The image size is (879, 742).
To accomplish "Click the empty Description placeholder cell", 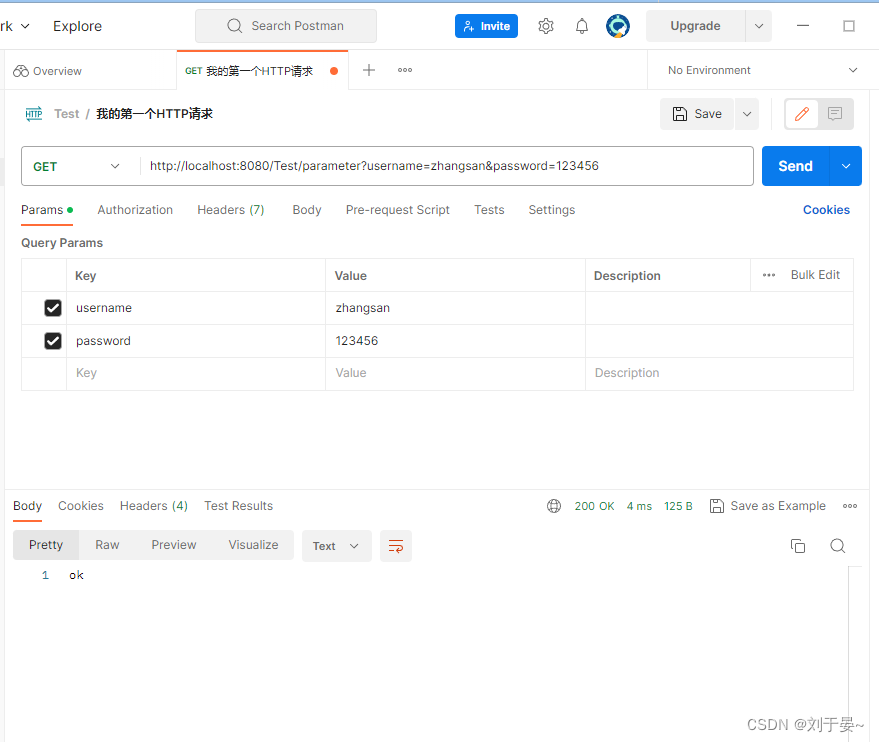I will point(719,373).
